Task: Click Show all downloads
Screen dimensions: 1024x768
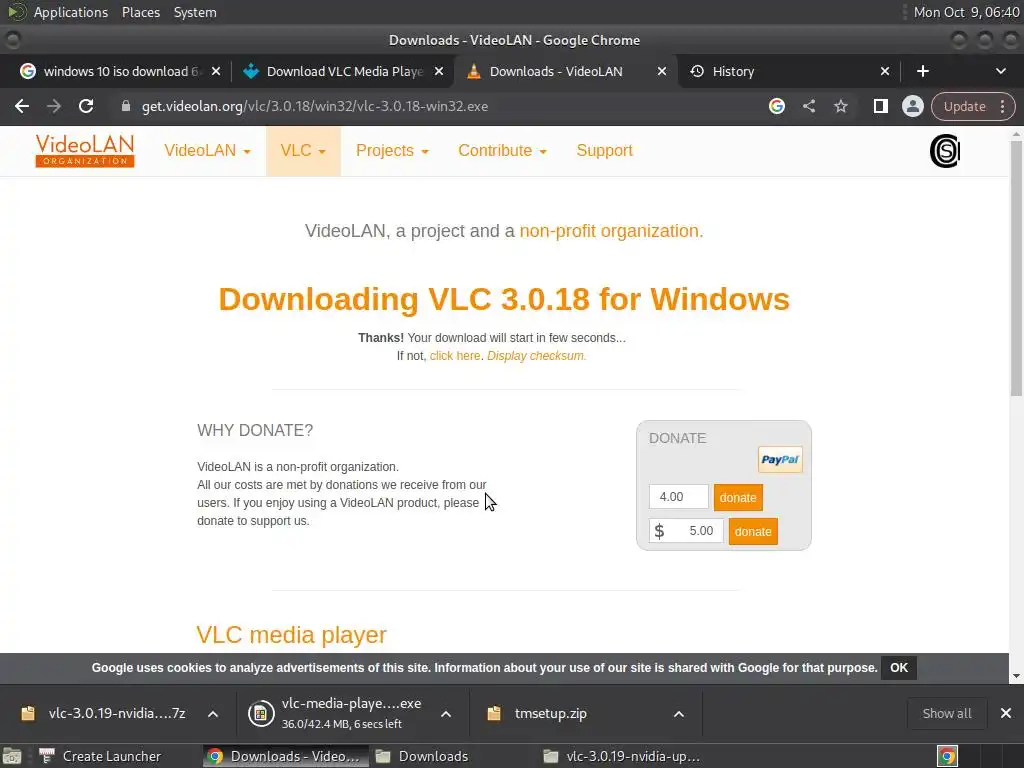Action: coord(947,714)
